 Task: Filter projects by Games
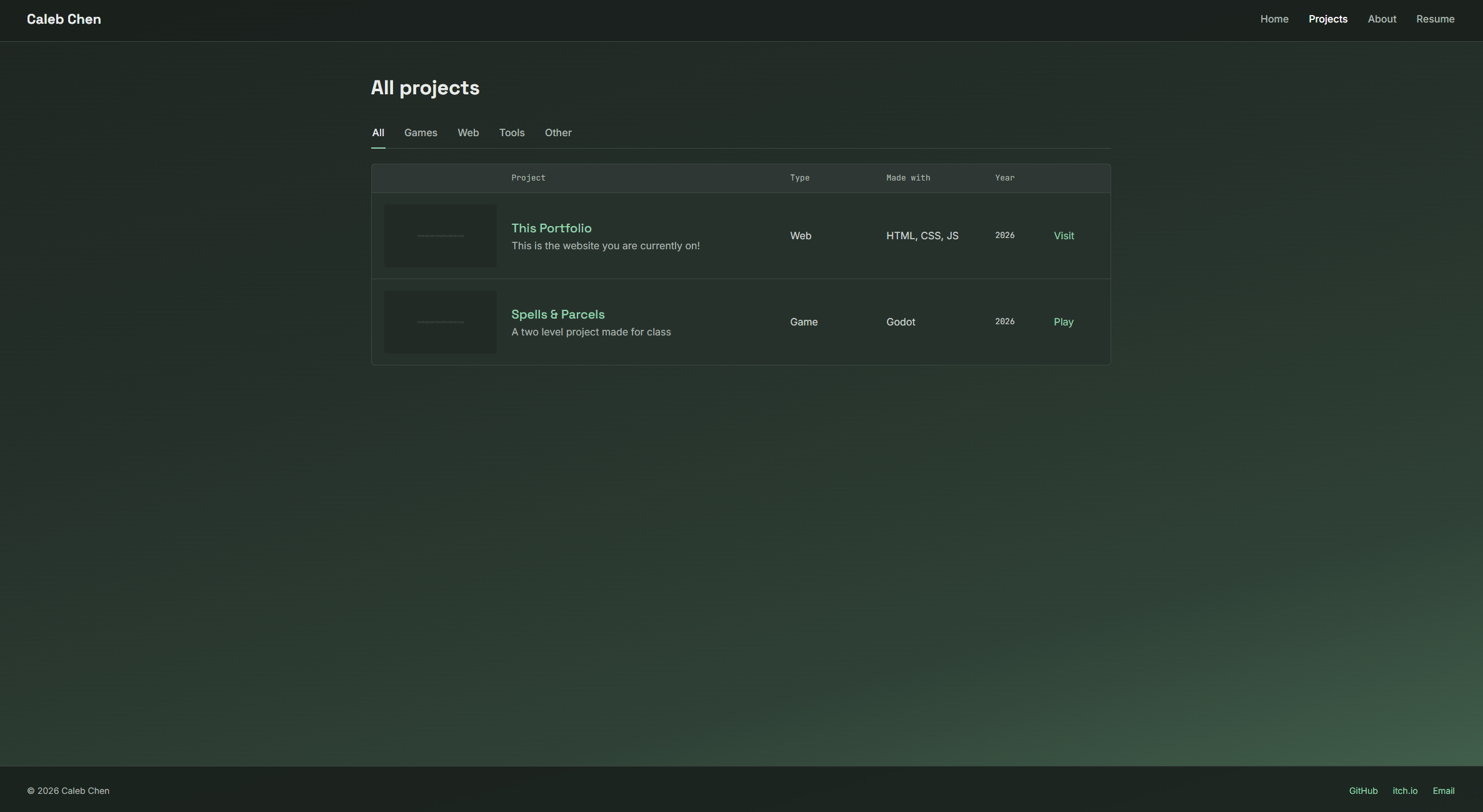(x=421, y=133)
